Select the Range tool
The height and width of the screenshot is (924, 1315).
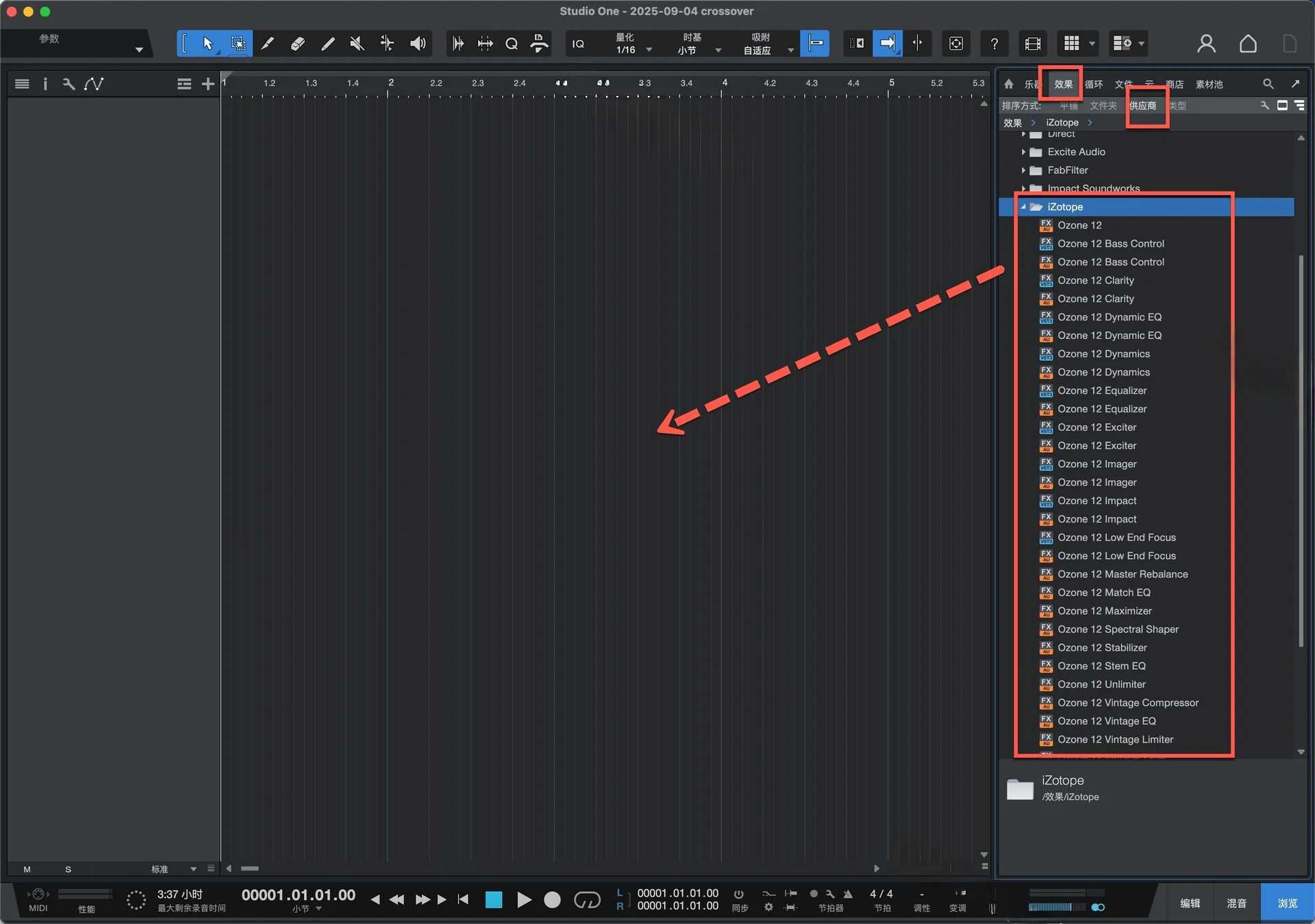238,44
